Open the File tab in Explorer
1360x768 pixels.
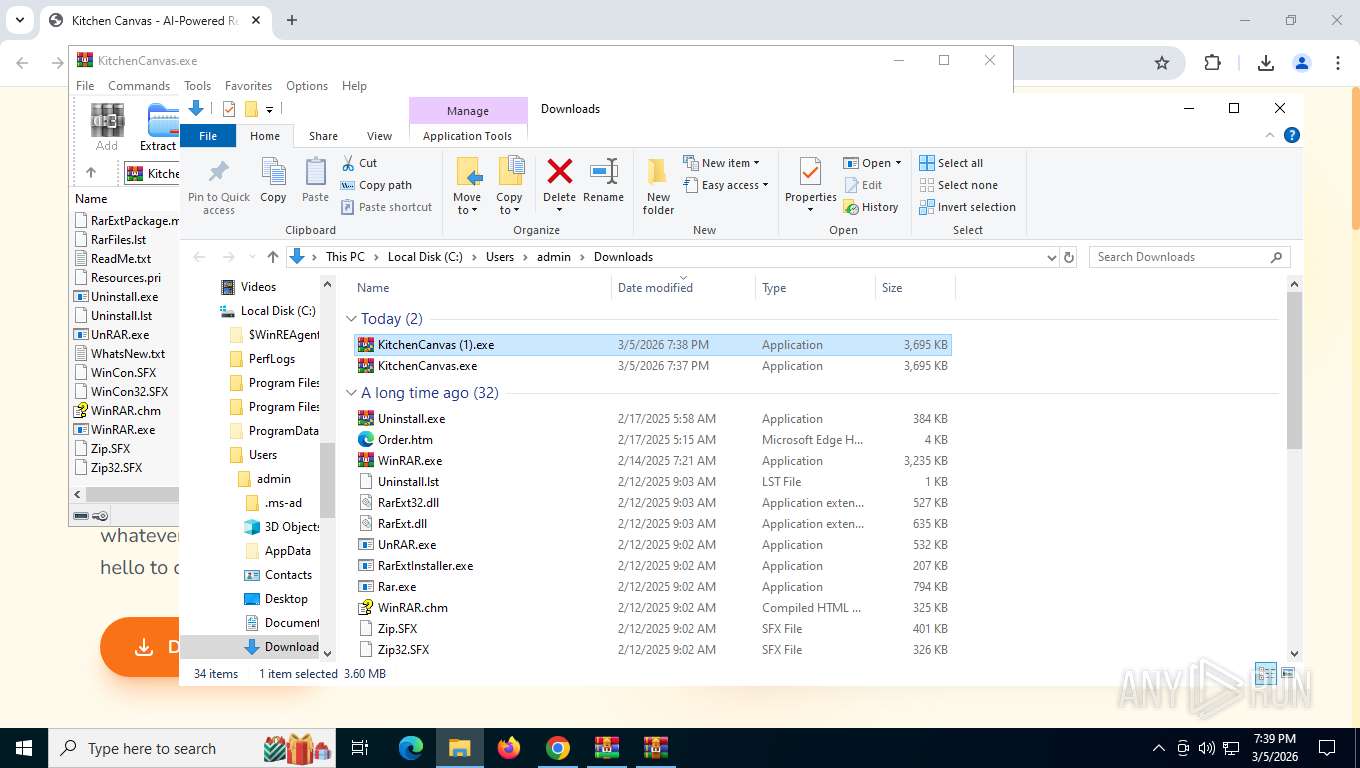(x=208, y=136)
